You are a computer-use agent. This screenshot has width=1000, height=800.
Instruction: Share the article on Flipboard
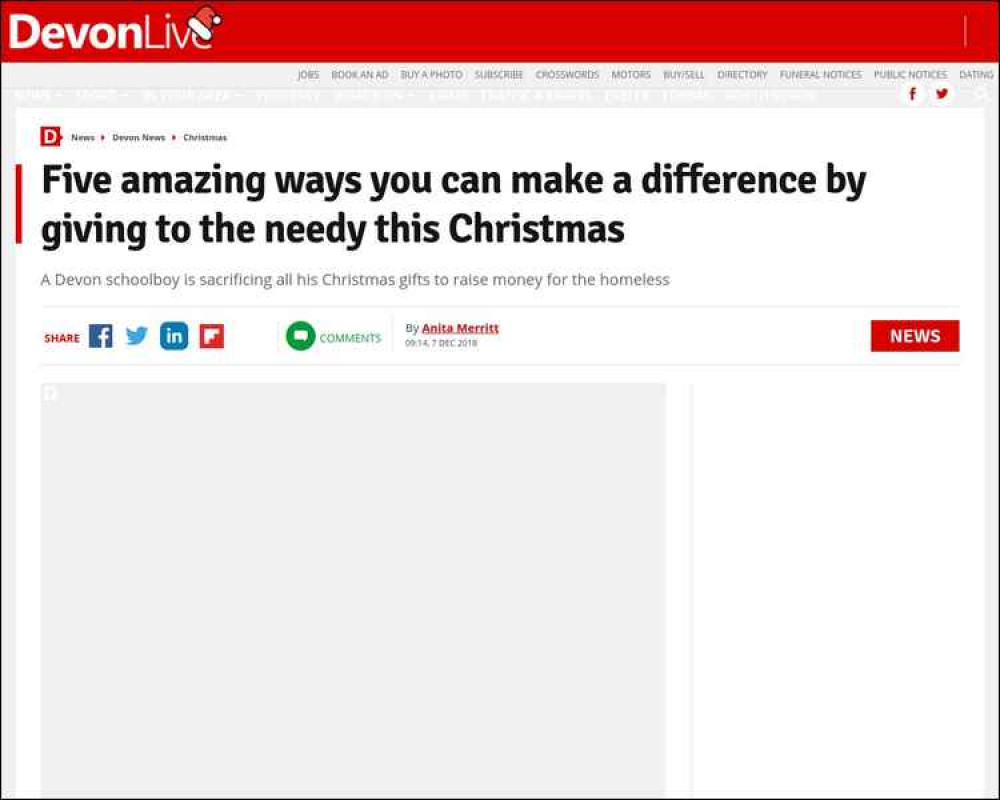tap(212, 336)
